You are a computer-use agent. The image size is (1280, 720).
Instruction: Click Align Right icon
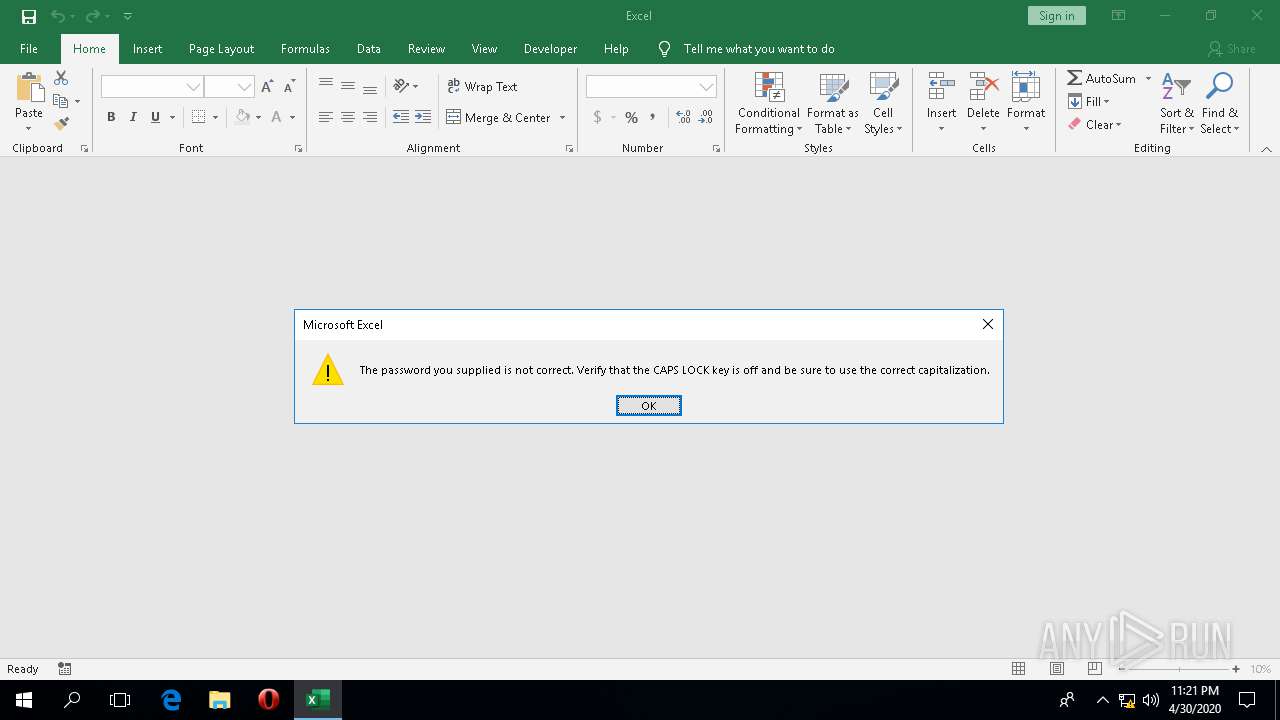370,117
